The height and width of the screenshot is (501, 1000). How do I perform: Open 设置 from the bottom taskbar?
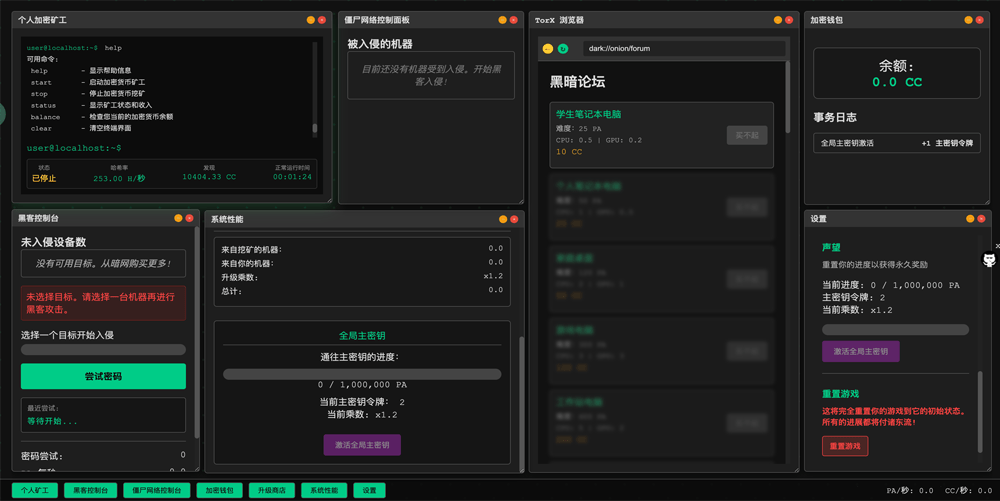tap(370, 491)
